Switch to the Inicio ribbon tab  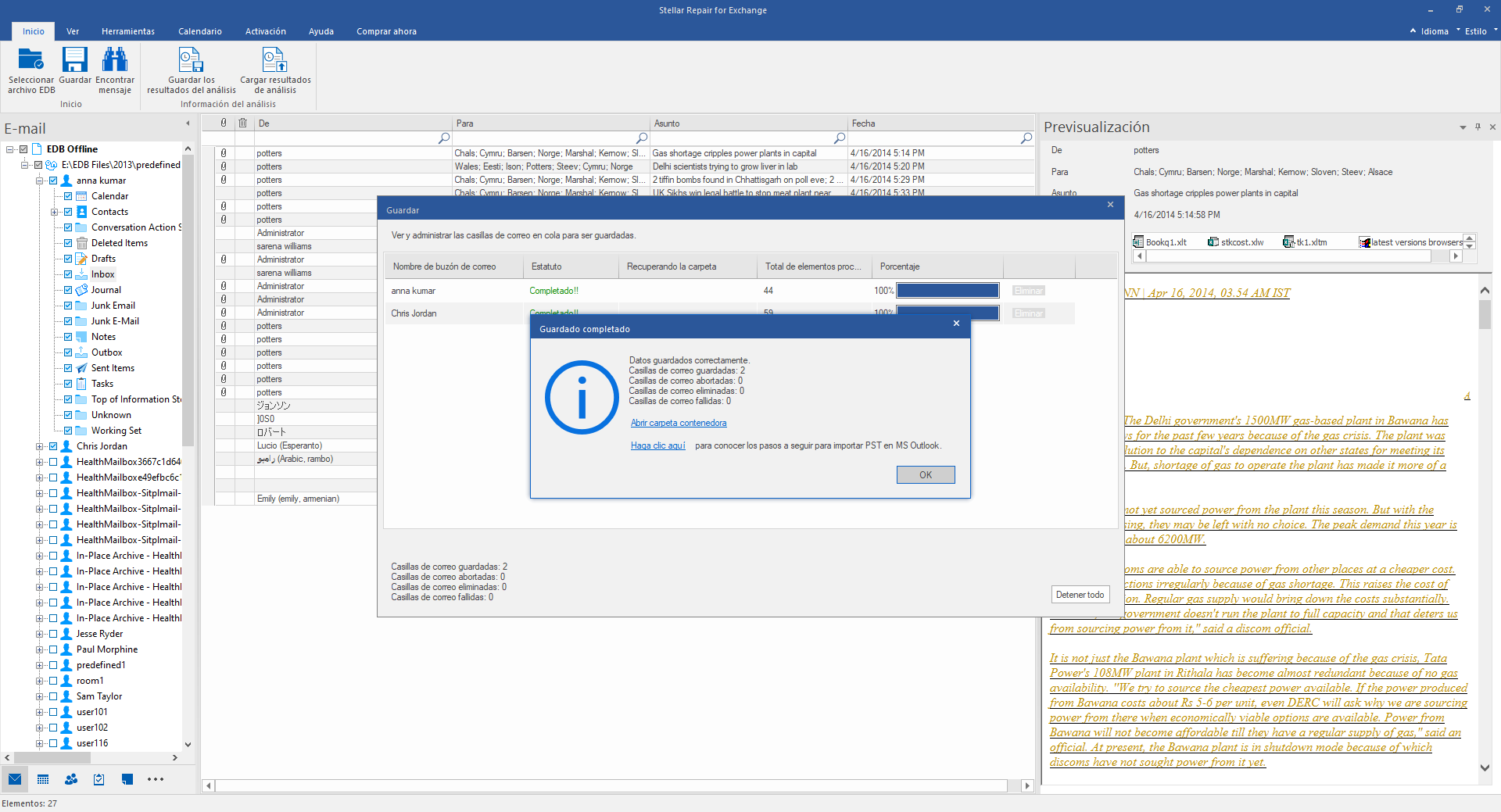click(x=34, y=31)
